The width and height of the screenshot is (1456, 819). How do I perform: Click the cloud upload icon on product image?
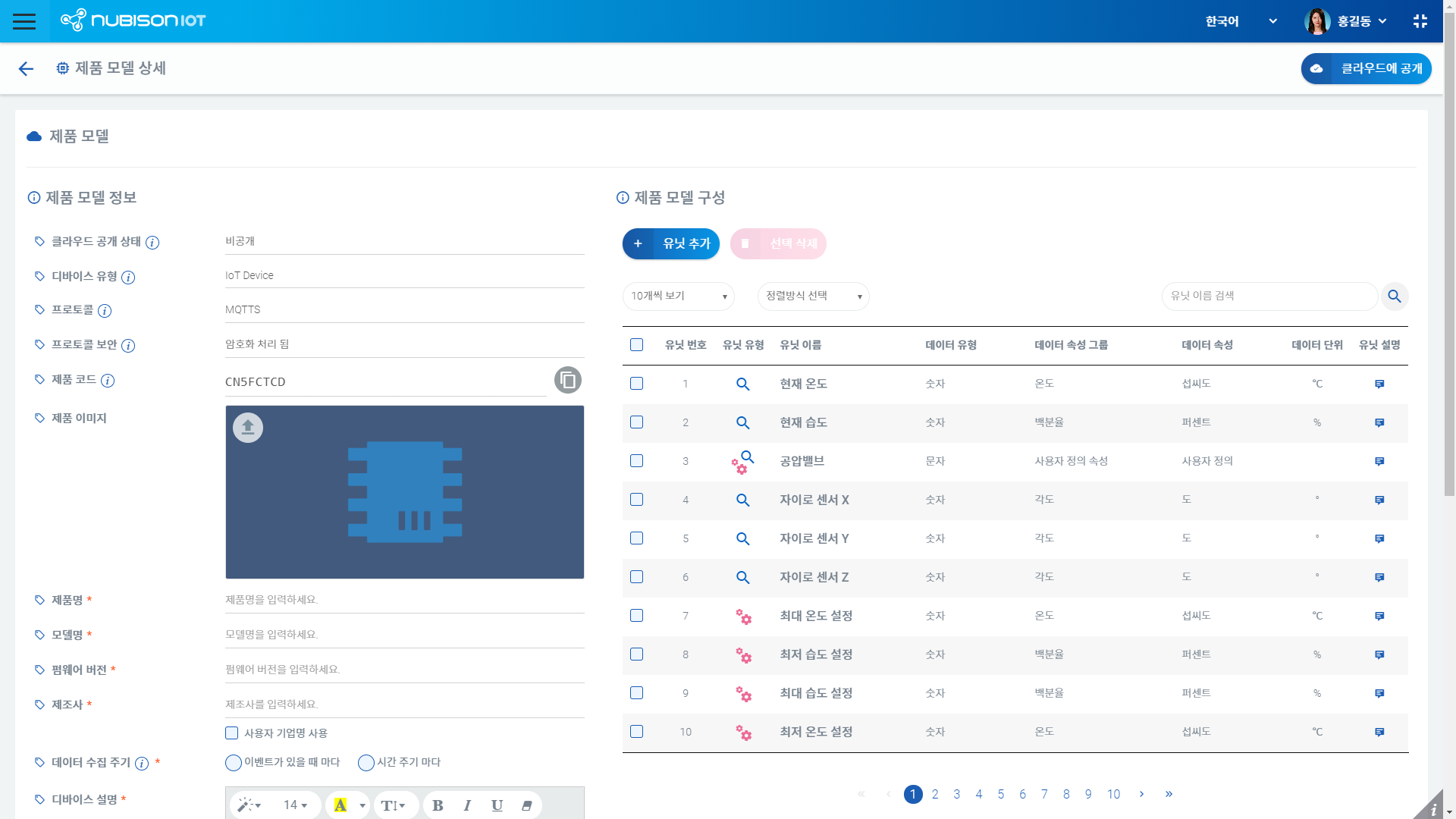[x=247, y=427]
